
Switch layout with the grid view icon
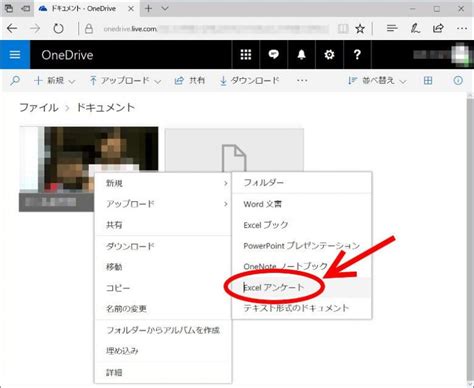coord(428,81)
